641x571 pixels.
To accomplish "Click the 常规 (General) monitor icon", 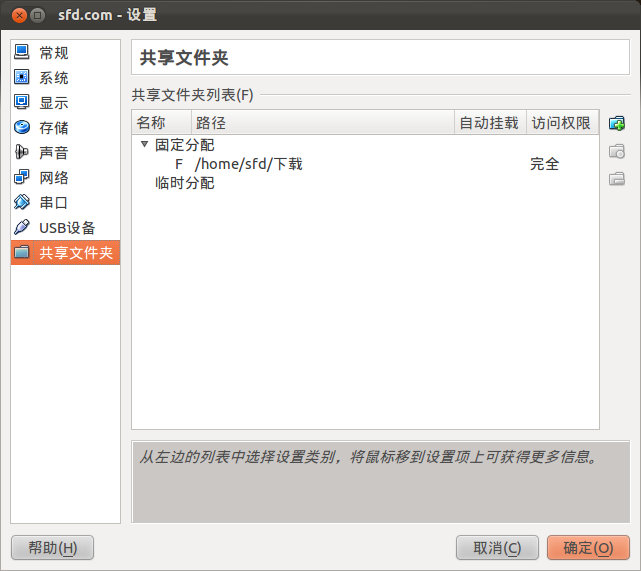I will 22,52.
